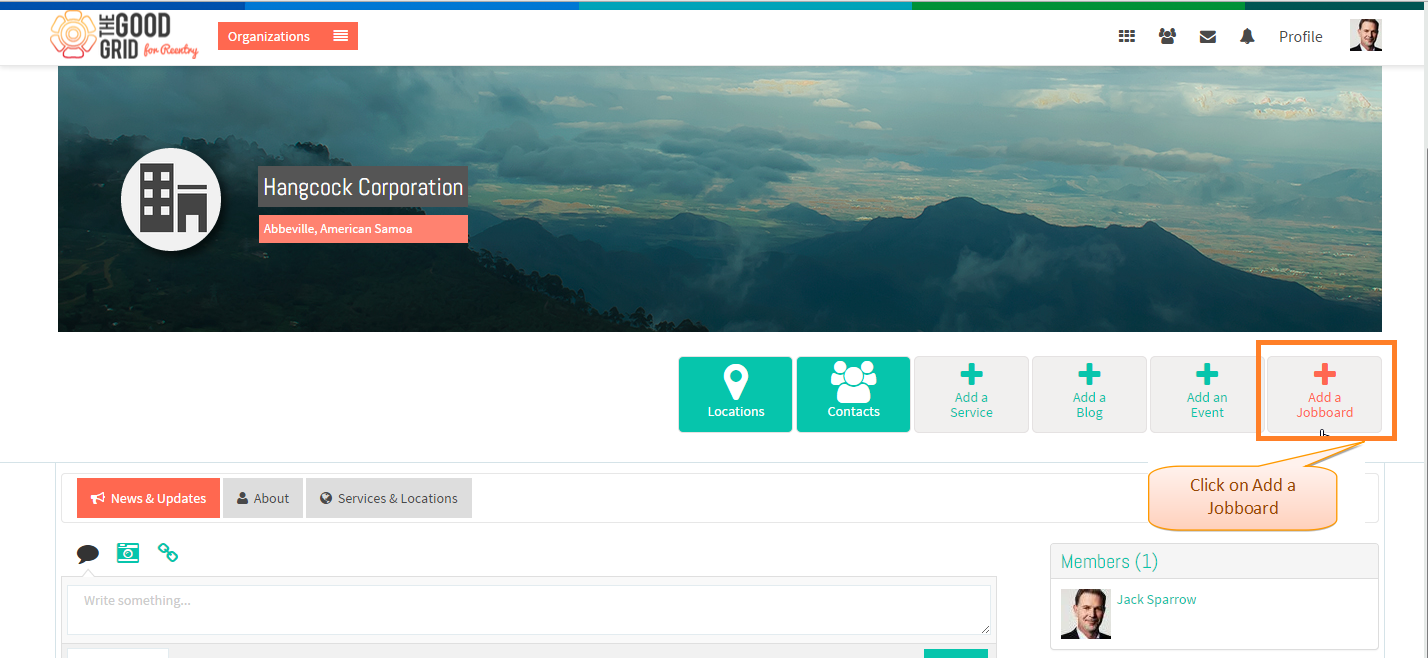
Task: Click the profile avatar in the header
Action: coord(1366,35)
